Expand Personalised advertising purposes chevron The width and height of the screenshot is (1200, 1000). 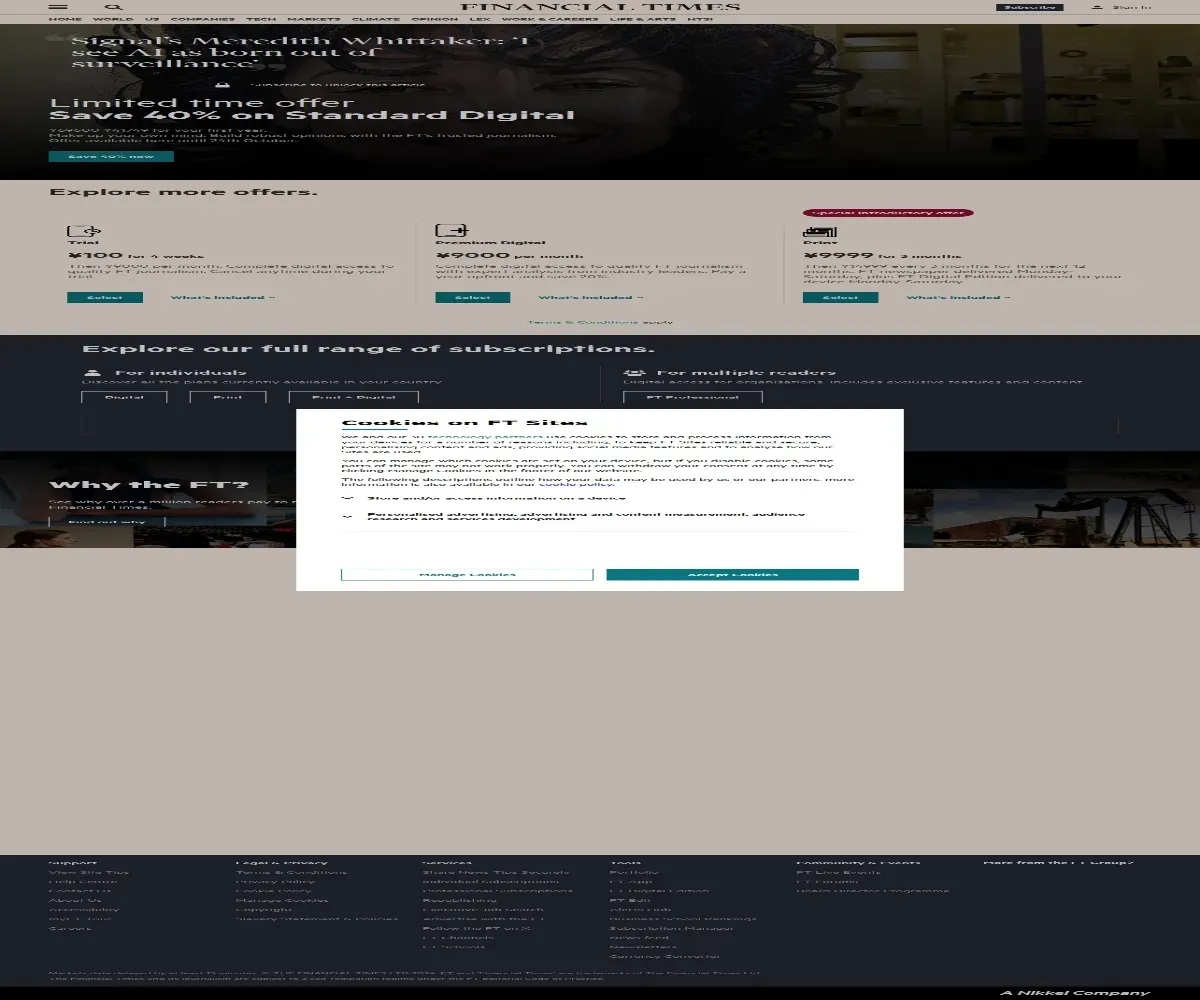coord(348,517)
